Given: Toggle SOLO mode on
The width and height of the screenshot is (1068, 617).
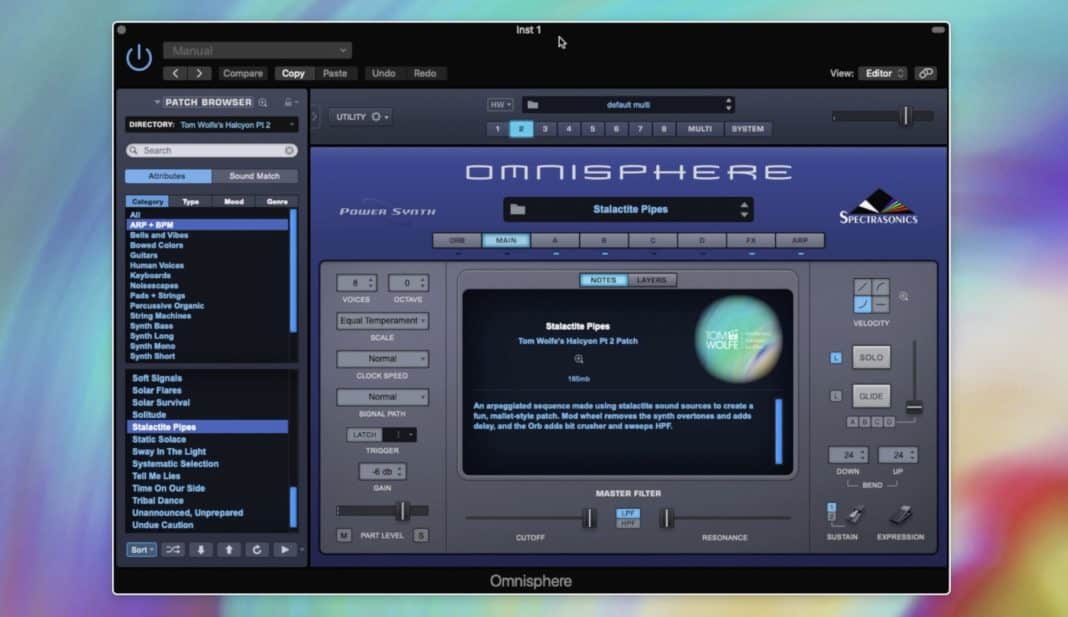Looking at the screenshot, I should [x=872, y=357].
